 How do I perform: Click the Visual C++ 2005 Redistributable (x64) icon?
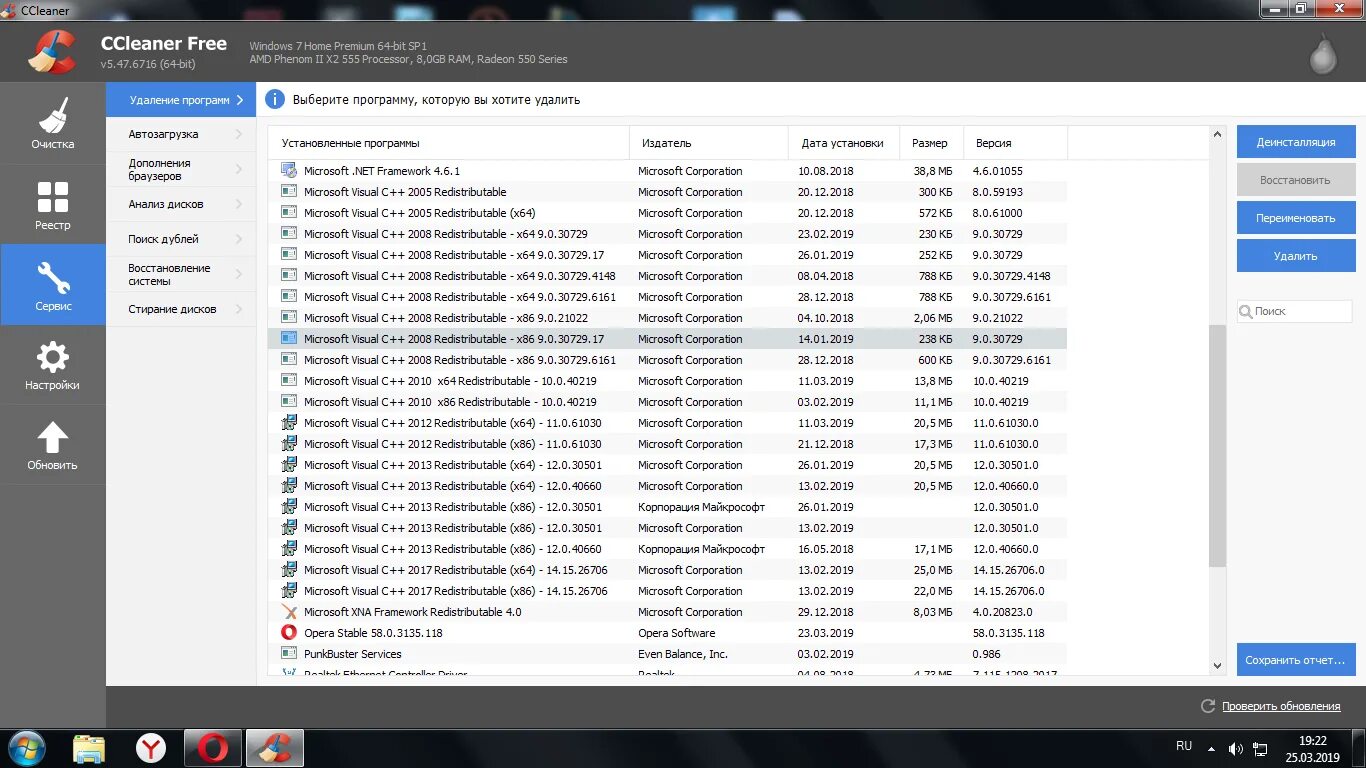pos(289,213)
